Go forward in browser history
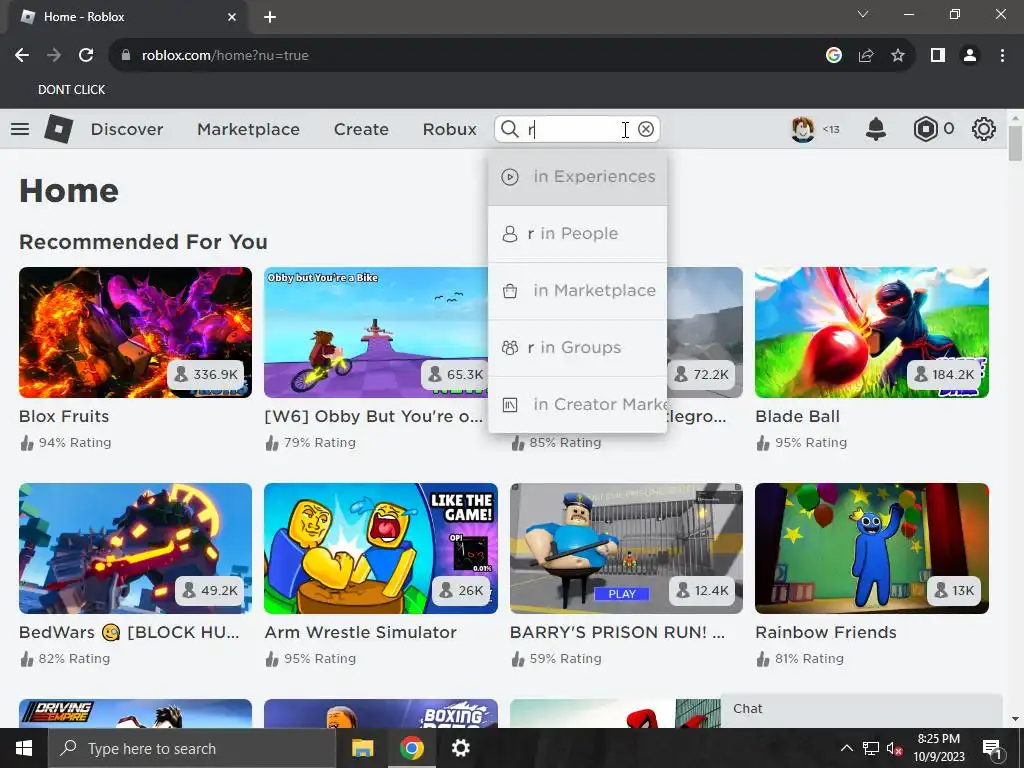The width and height of the screenshot is (1024, 768). (54, 56)
